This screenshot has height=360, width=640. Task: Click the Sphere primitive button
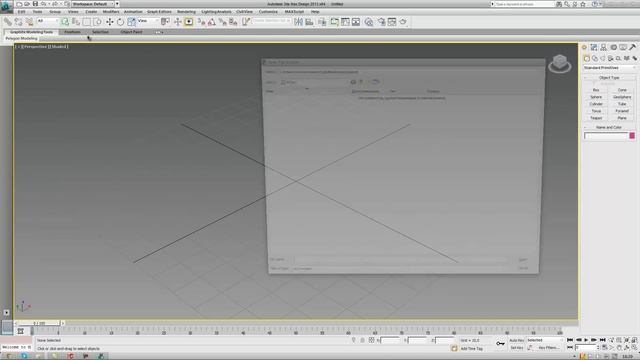click(596, 97)
